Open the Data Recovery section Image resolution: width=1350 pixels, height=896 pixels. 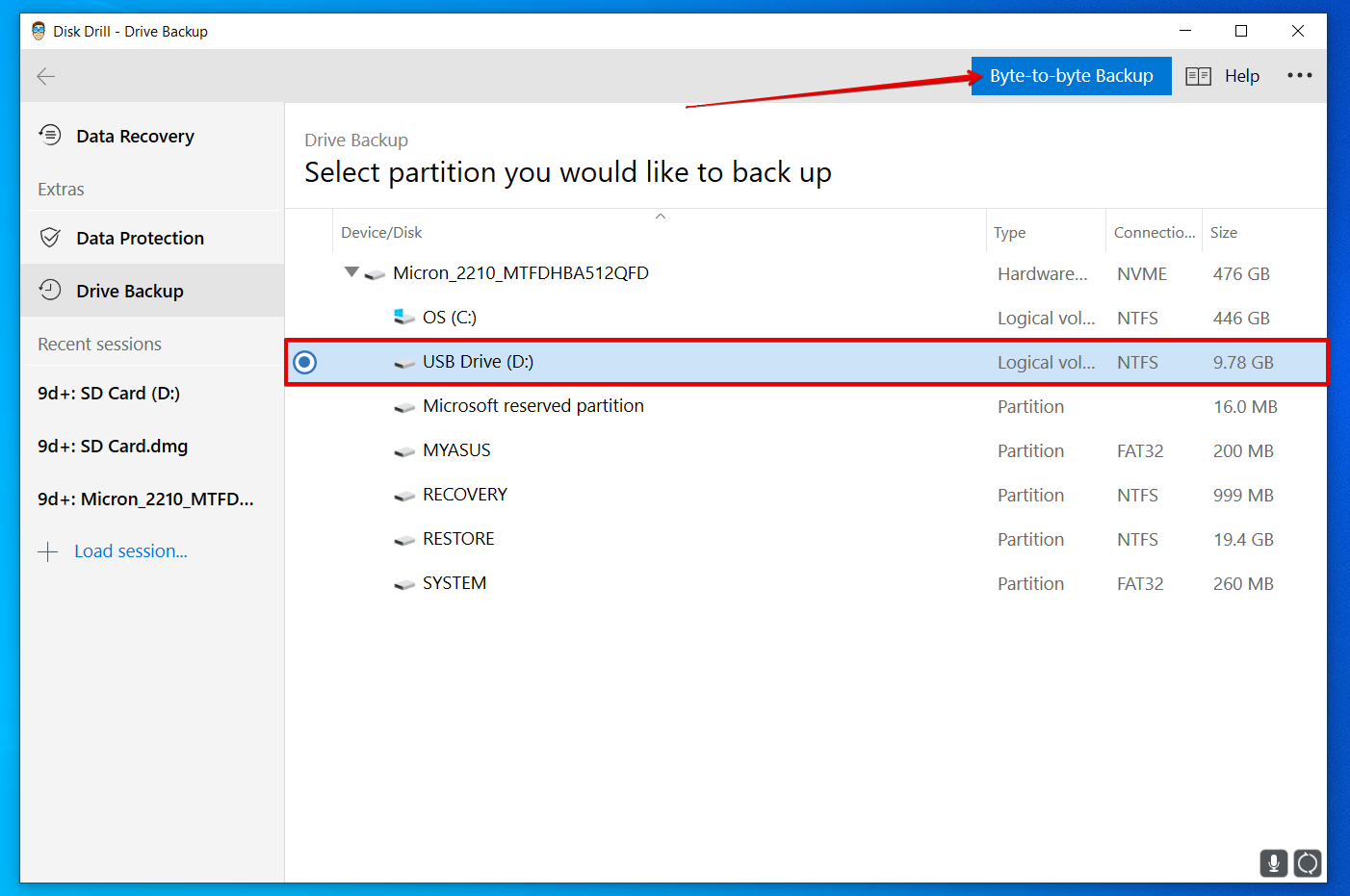[152, 136]
